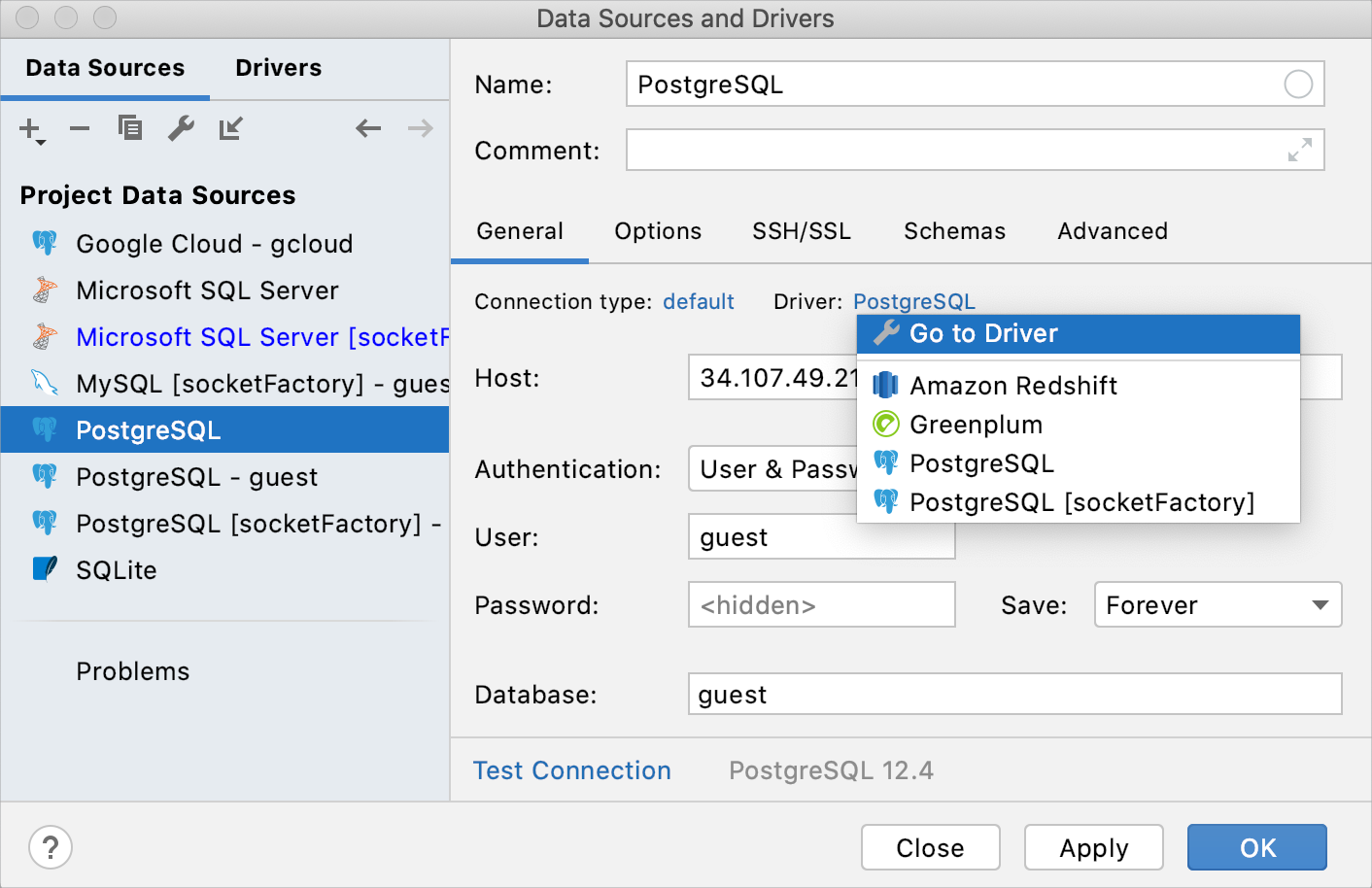Select the SSH/SSL tab
The height and width of the screenshot is (888, 1372).
tap(801, 231)
